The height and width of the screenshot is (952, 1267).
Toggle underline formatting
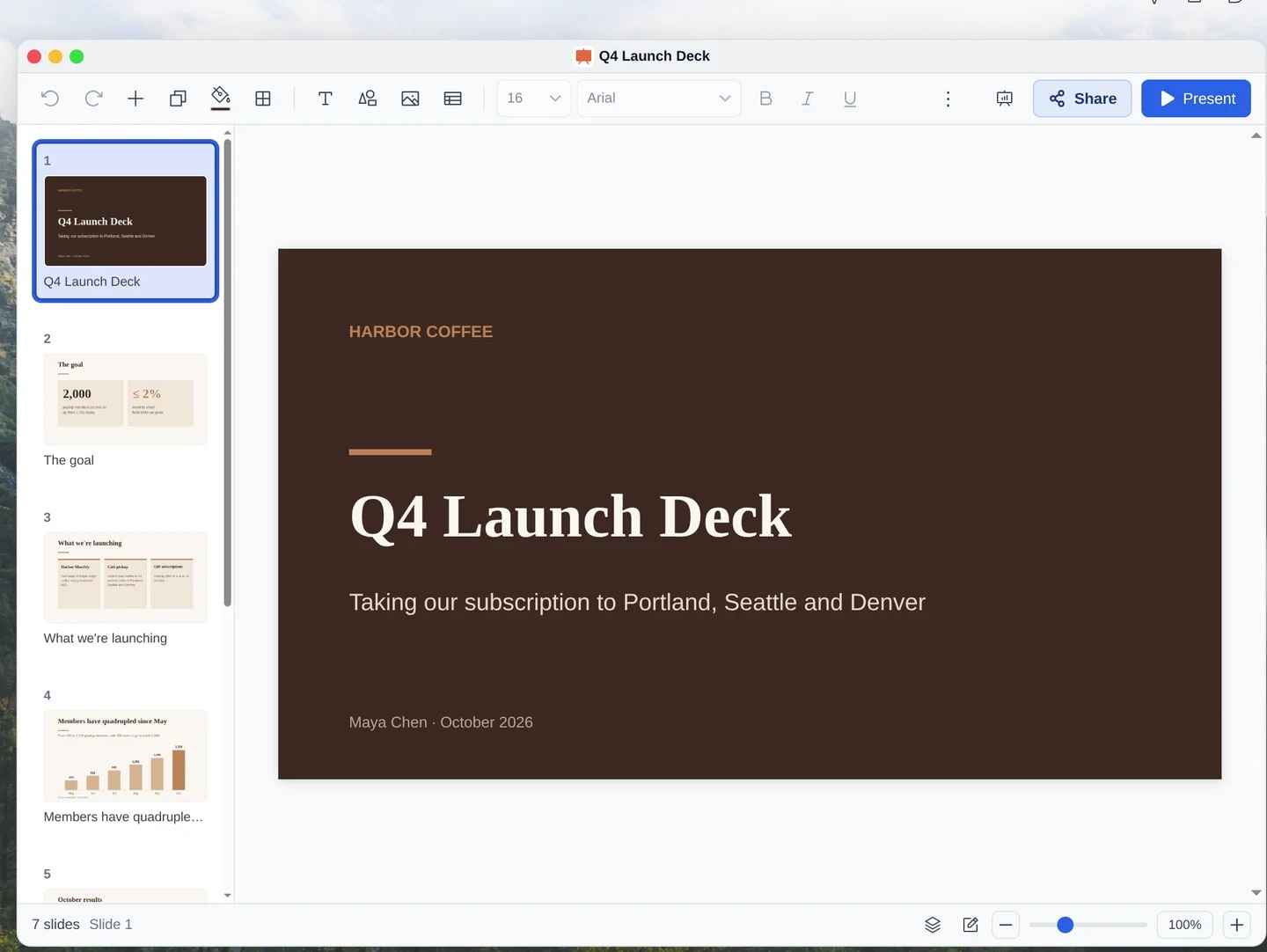click(x=850, y=99)
